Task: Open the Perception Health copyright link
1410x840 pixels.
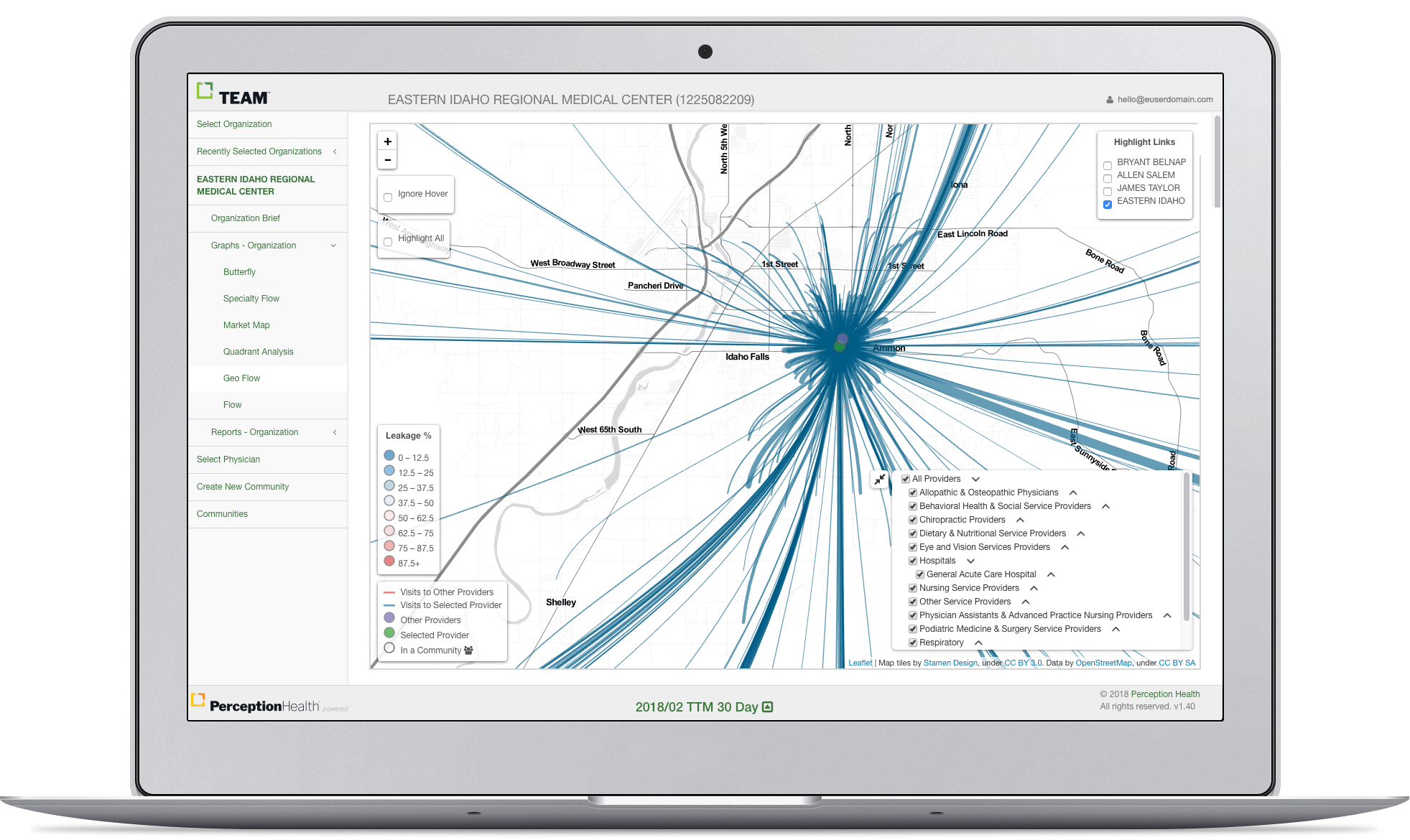Action: point(1165,694)
